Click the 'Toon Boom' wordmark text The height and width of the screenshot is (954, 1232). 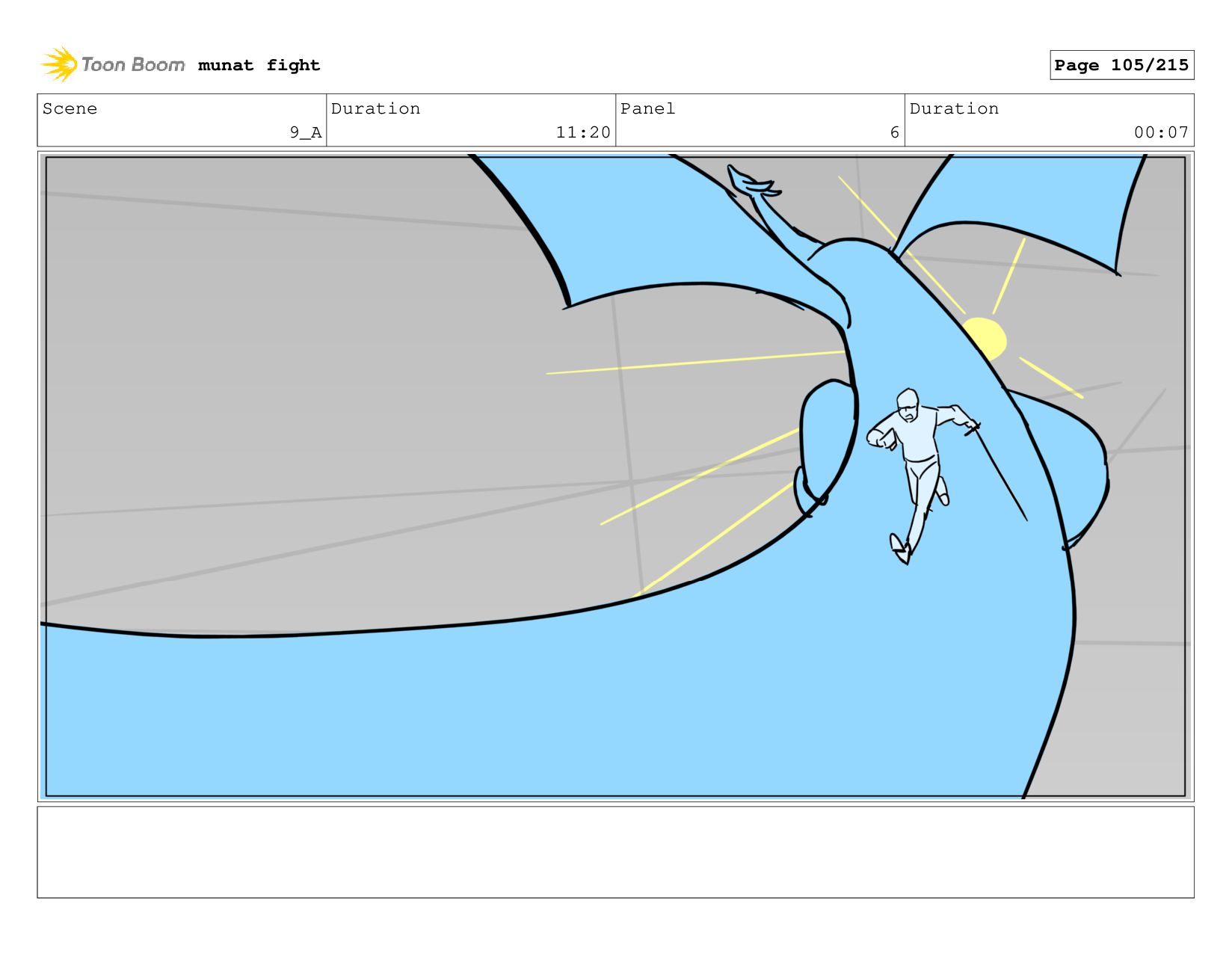(x=133, y=64)
